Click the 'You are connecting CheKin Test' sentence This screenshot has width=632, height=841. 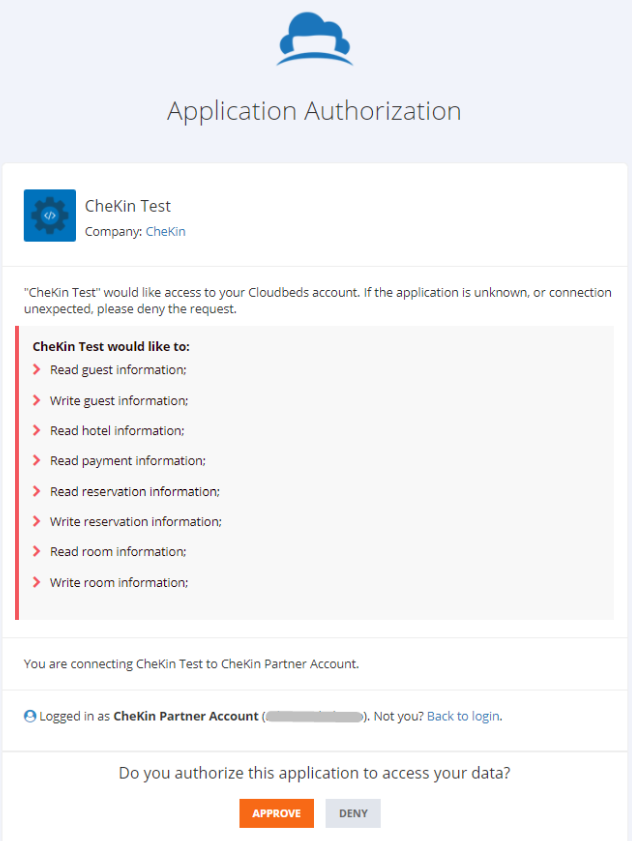pos(192,664)
